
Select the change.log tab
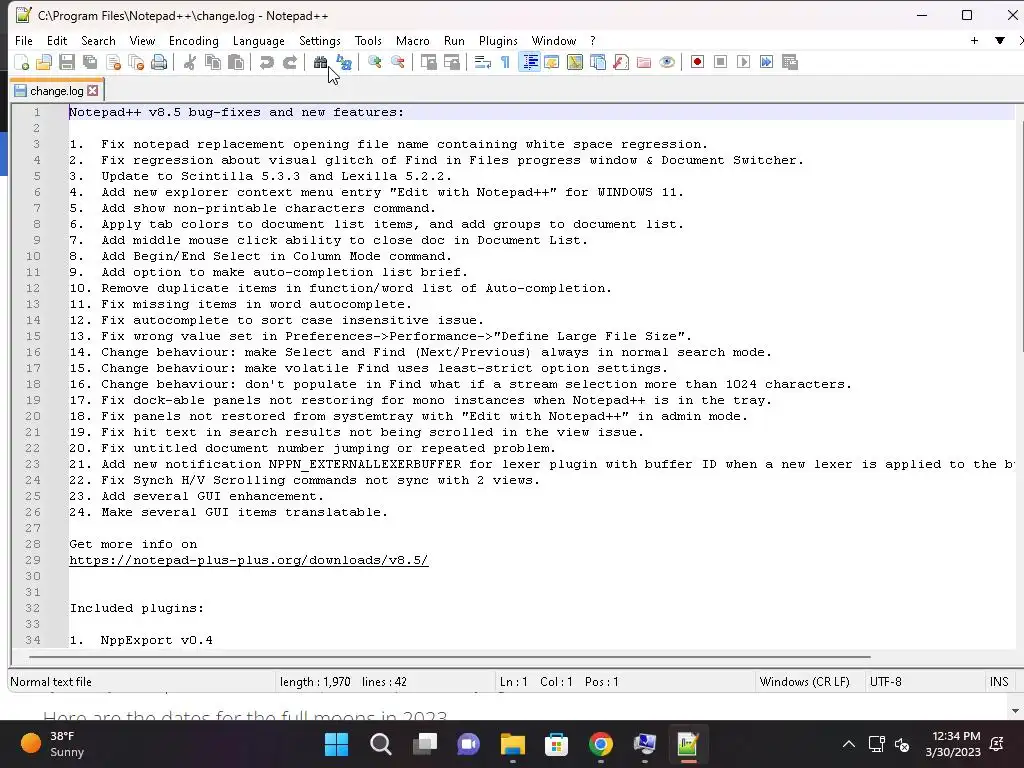click(57, 91)
